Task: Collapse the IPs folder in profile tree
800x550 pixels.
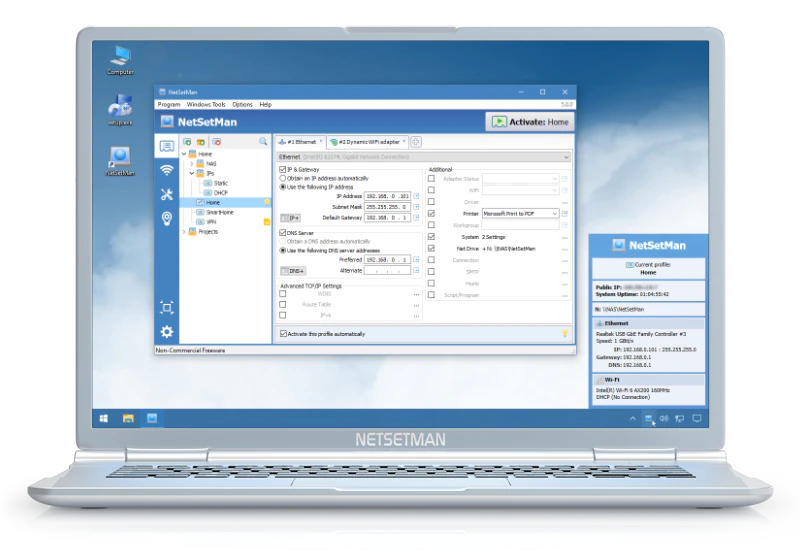Action: 192,173
